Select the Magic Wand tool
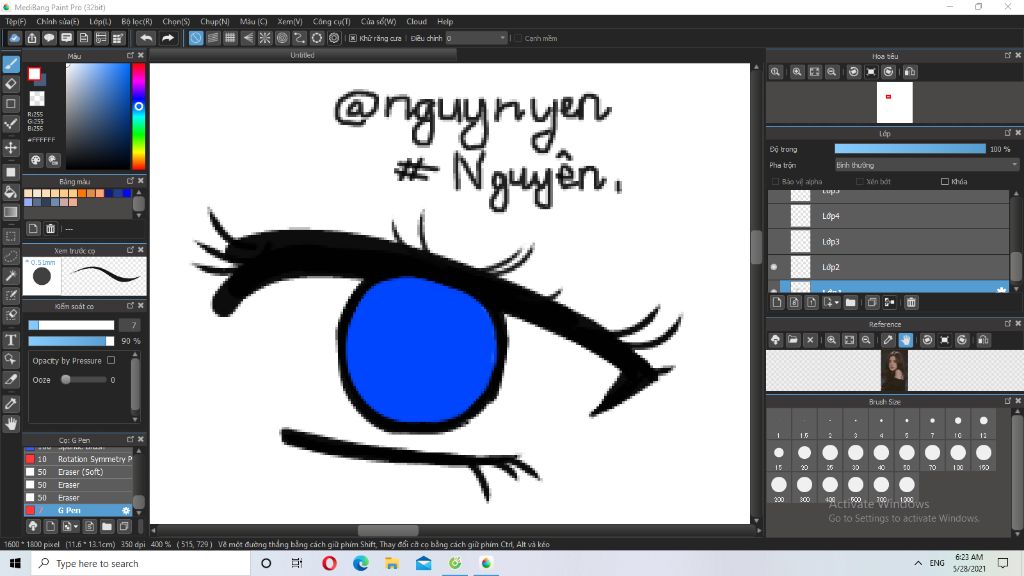Screen dimensions: 1024x576 [11, 276]
